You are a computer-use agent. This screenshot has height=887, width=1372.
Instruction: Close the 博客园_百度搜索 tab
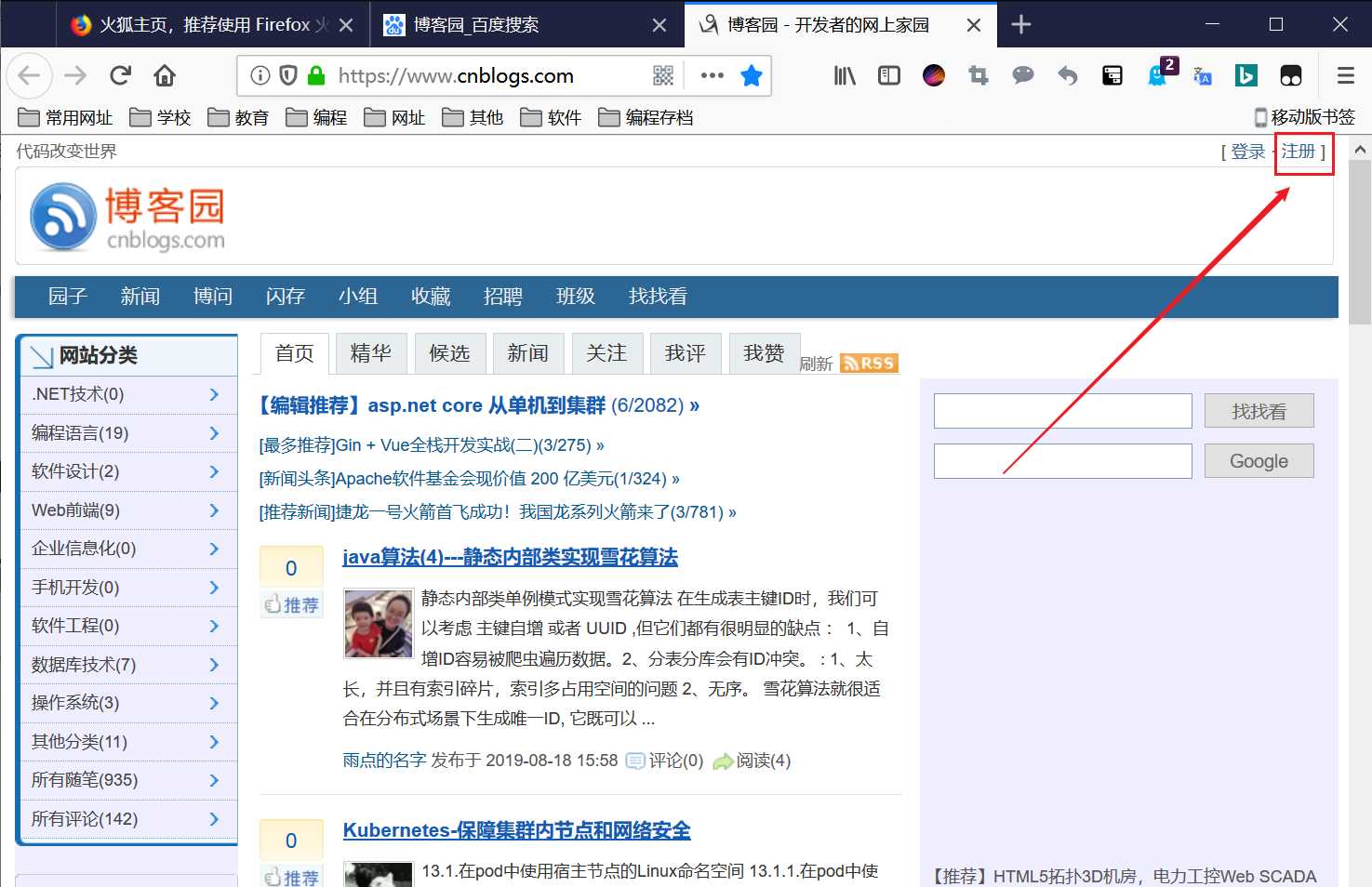pyautogui.click(x=659, y=25)
